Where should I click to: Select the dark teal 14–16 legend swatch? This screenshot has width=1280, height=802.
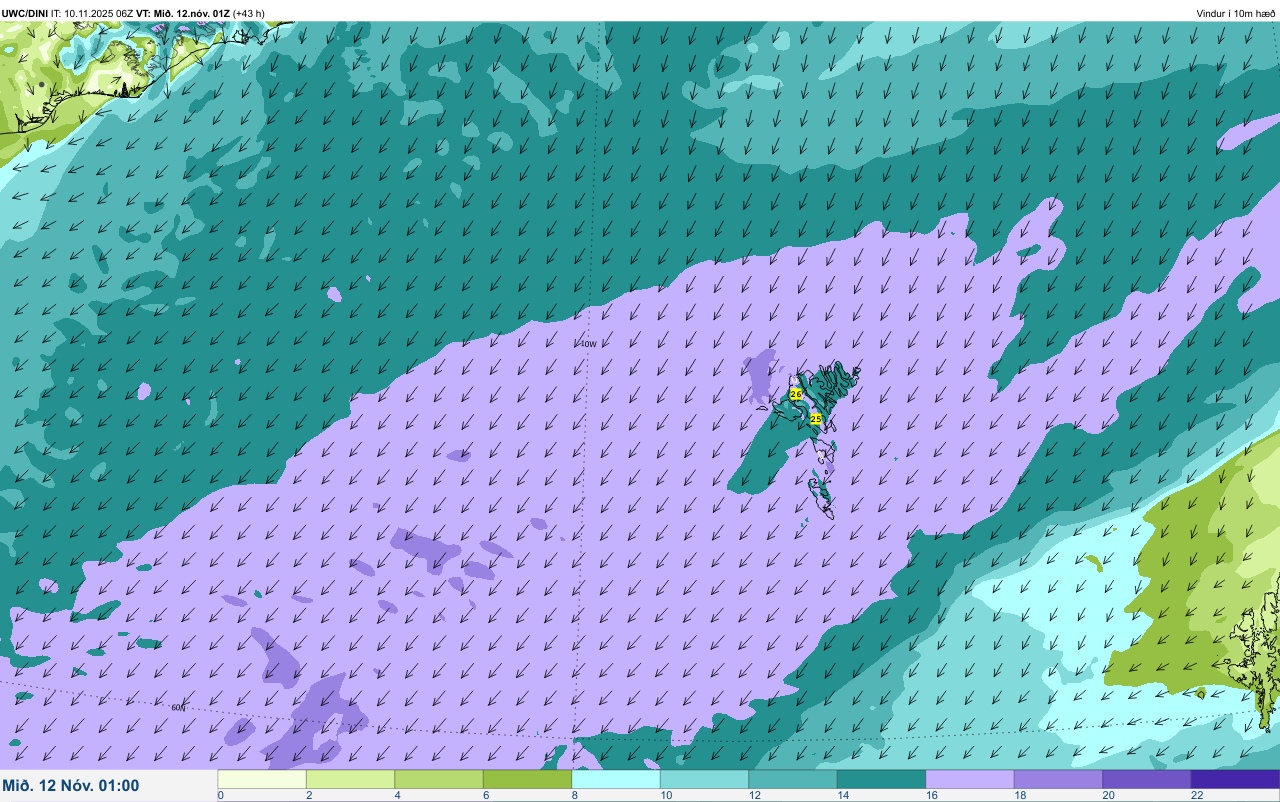point(881,779)
